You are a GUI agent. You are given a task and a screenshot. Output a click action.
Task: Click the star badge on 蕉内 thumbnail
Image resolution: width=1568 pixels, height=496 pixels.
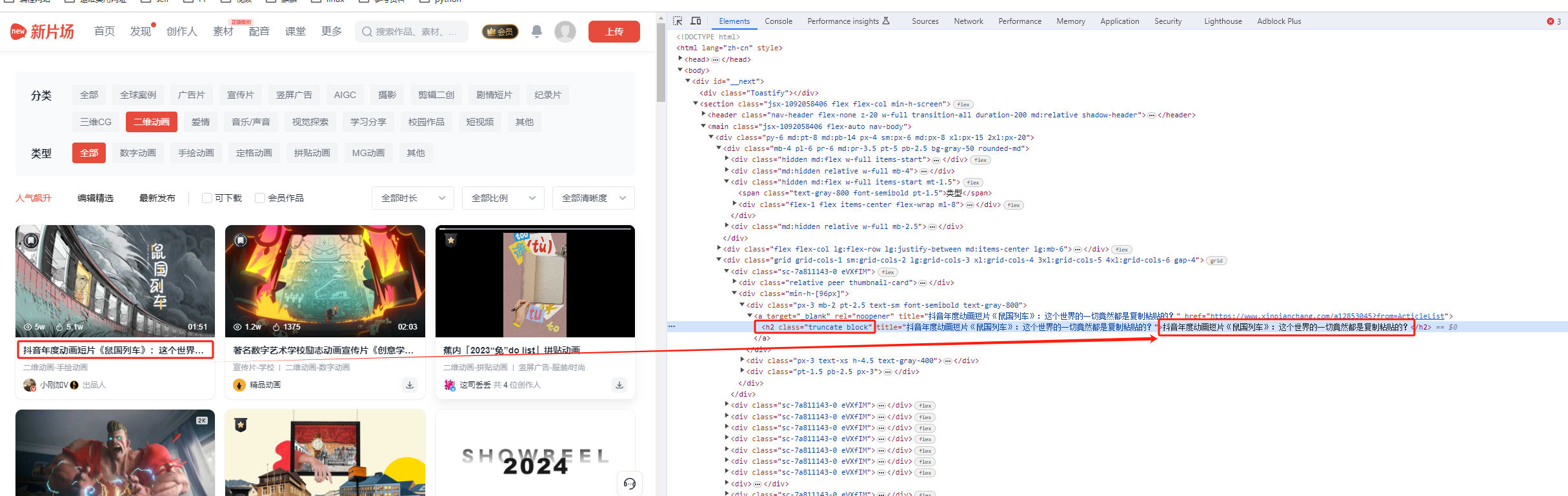pos(451,240)
